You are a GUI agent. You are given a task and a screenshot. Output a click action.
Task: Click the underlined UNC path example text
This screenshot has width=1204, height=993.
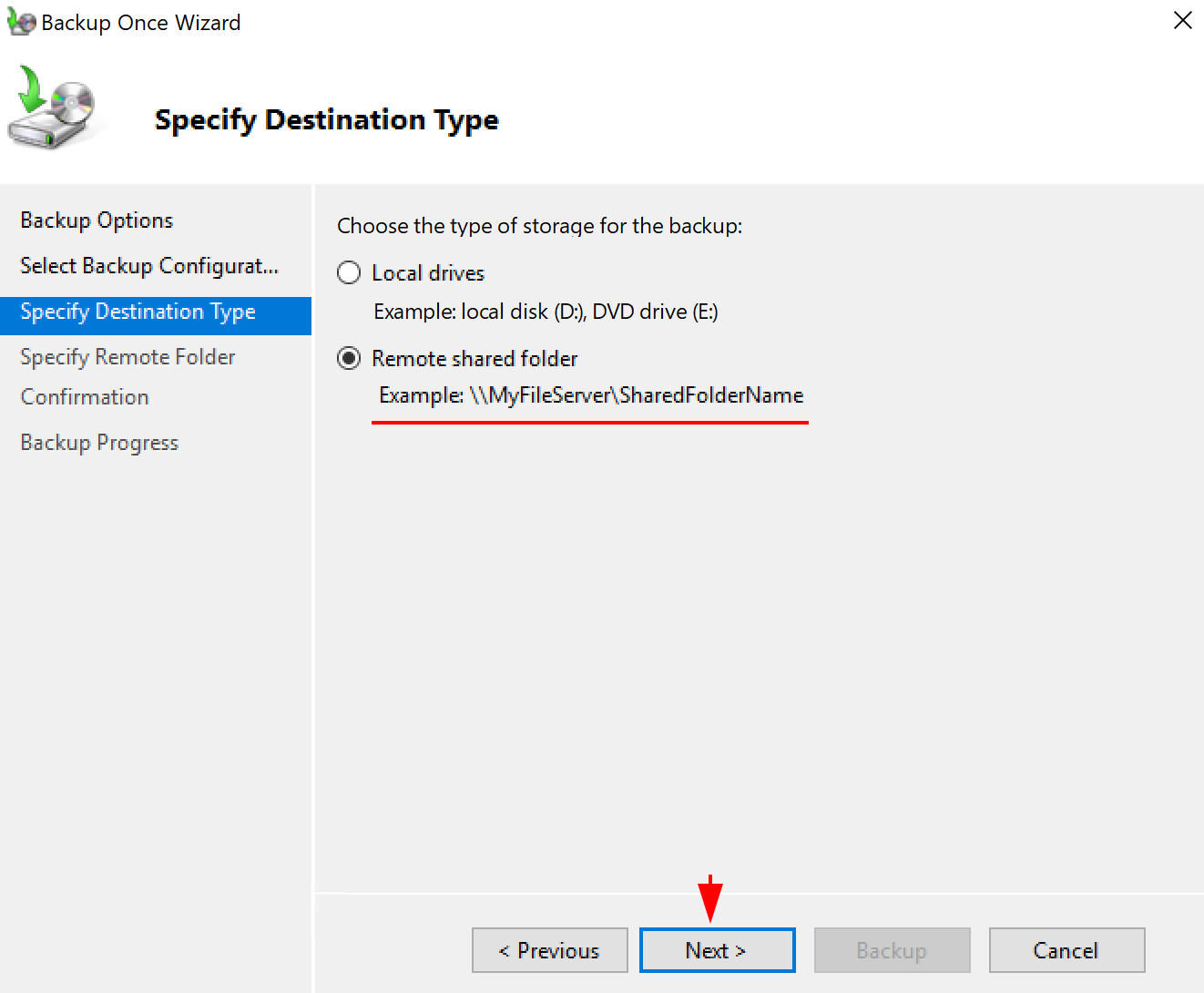(590, 395)
